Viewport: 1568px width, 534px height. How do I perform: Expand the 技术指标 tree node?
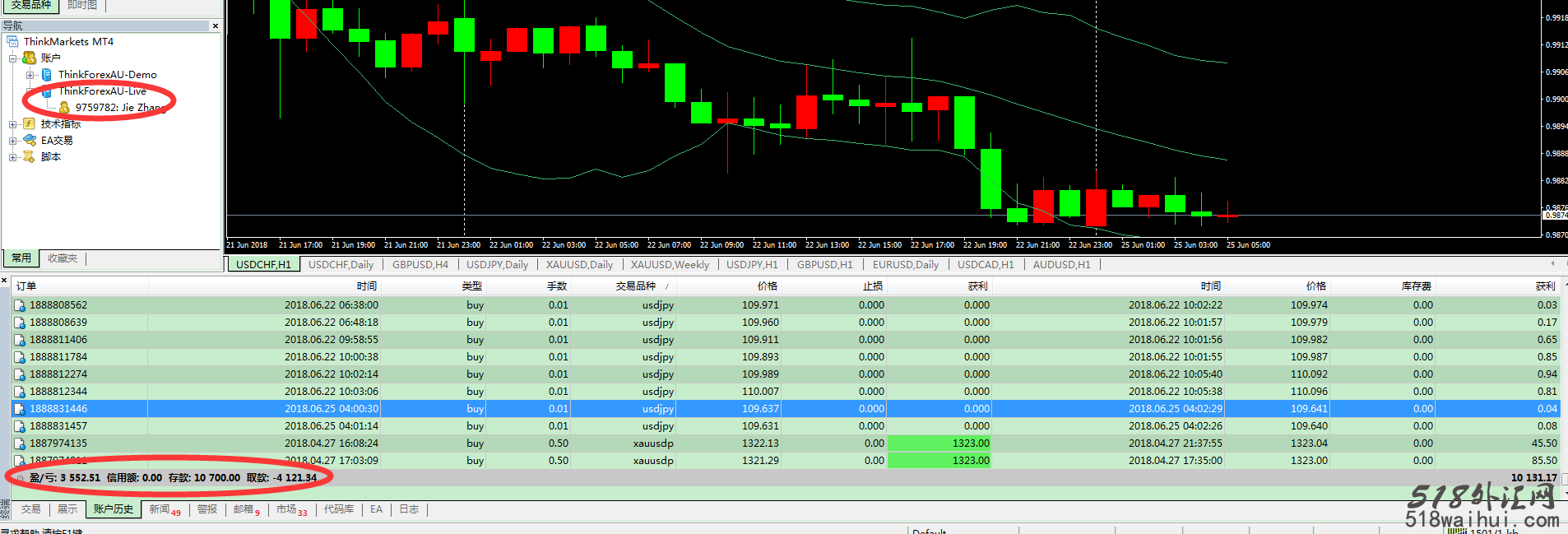12,124
